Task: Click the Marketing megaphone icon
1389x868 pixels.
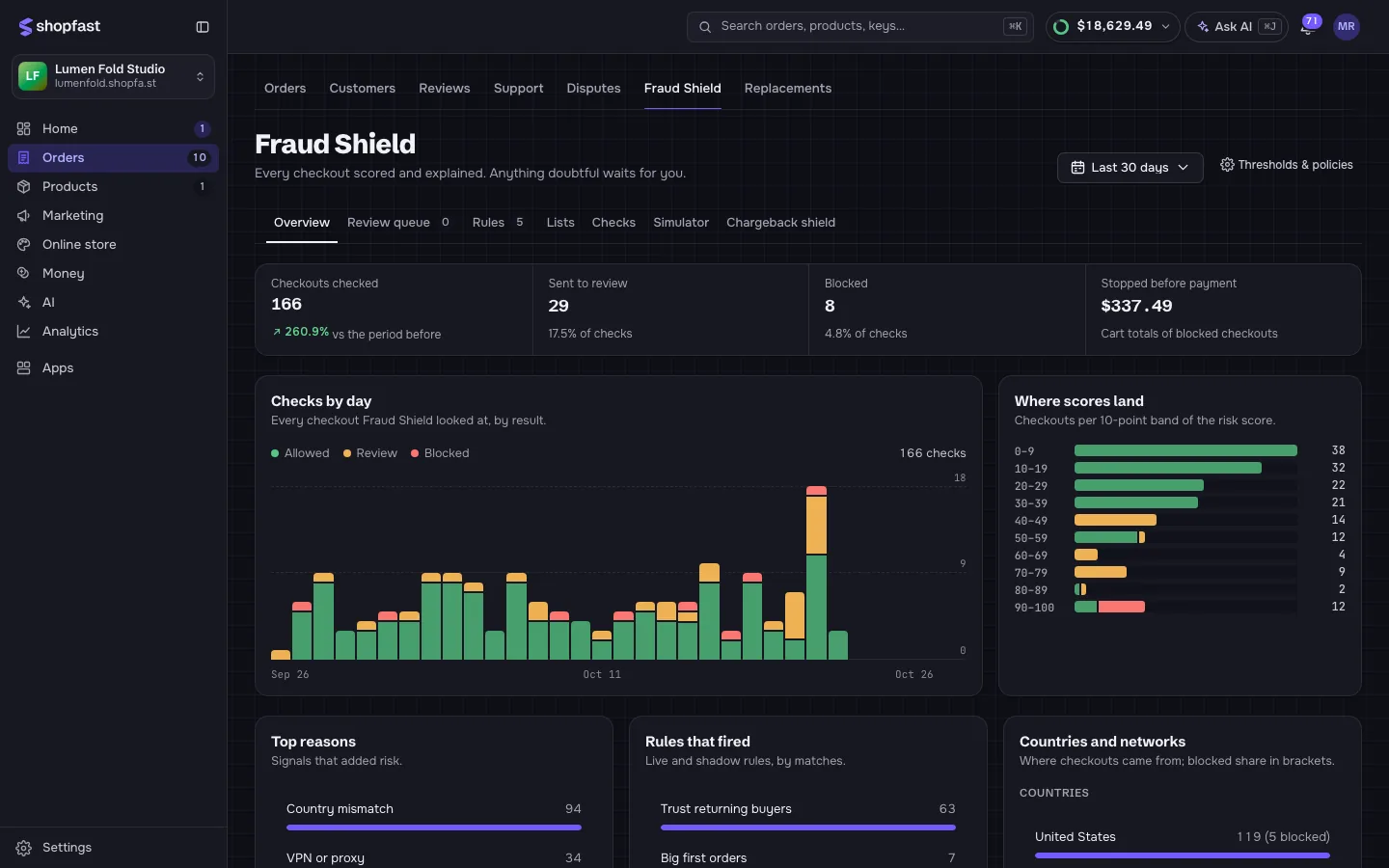Action: [x=24, y=215]
